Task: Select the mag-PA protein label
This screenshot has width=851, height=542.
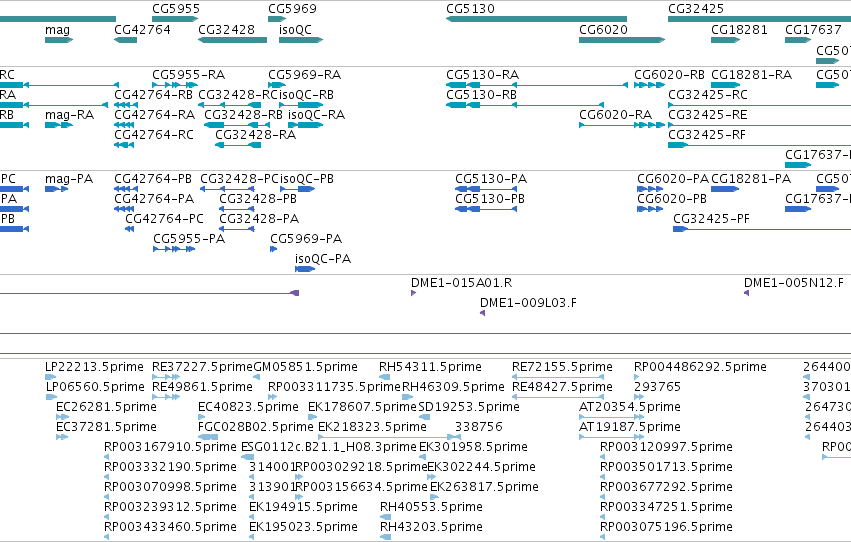Action: click(69, 178)
